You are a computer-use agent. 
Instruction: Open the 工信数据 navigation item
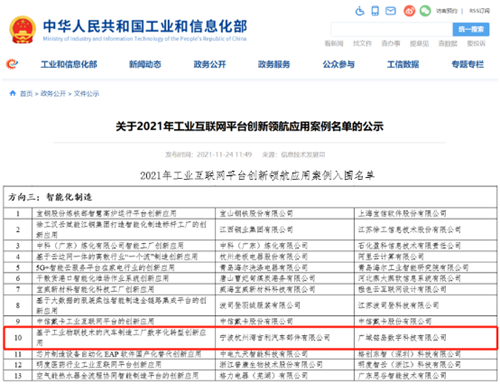(403, 64)
